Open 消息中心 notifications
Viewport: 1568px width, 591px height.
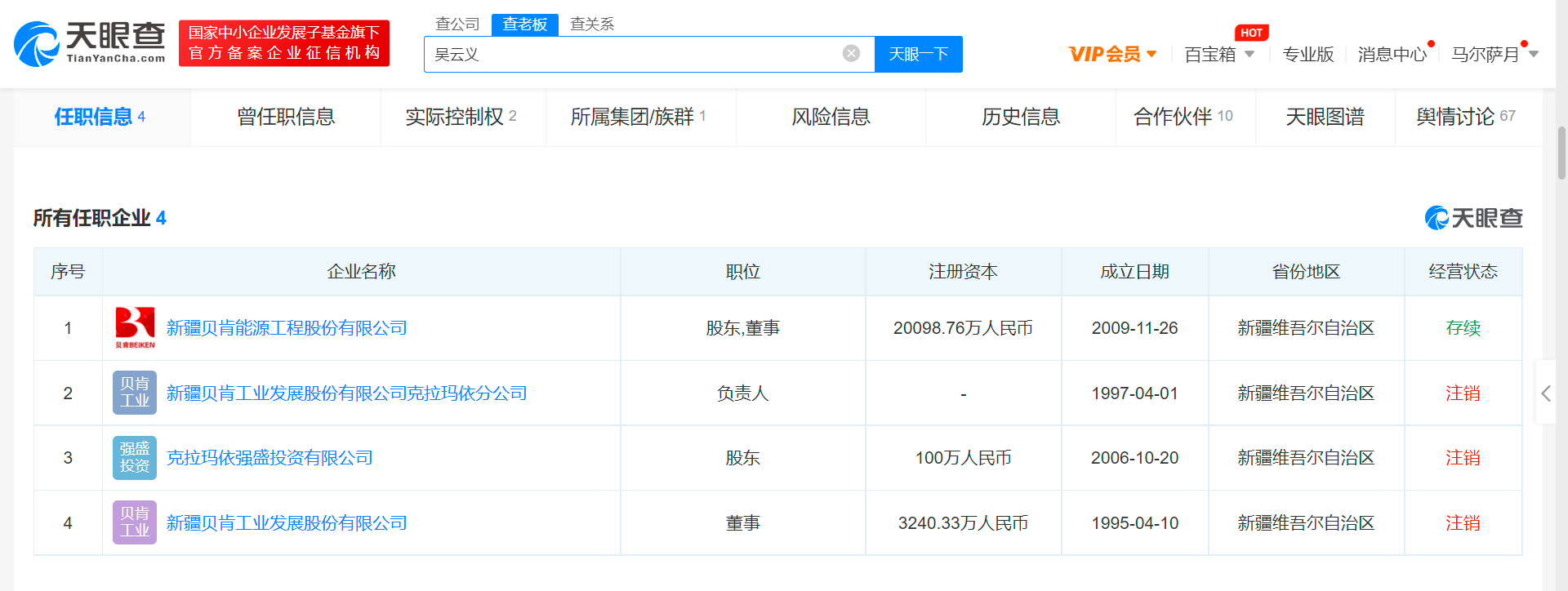(1392, 55)
